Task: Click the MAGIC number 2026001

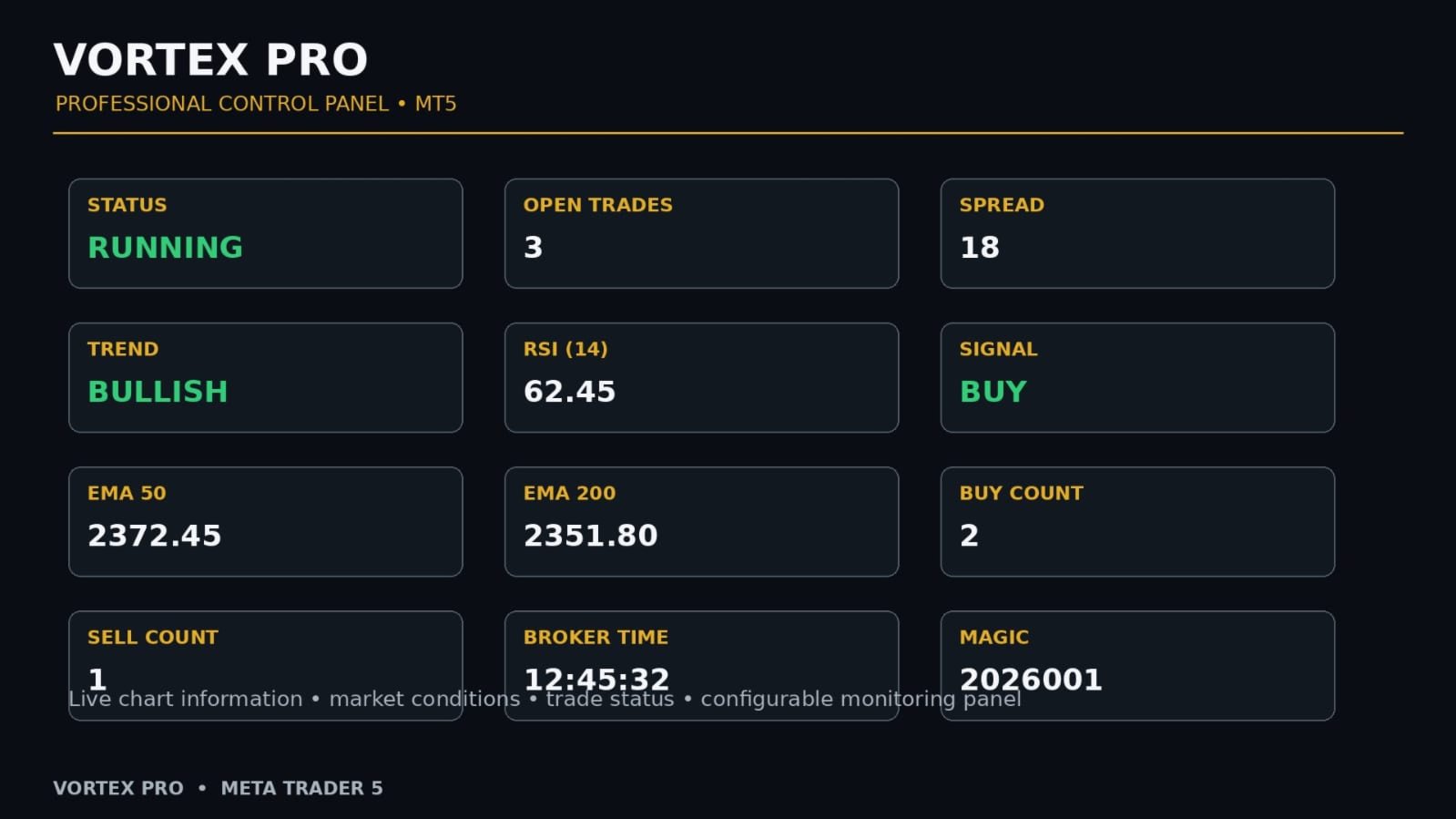Action: pos(1031,679)
